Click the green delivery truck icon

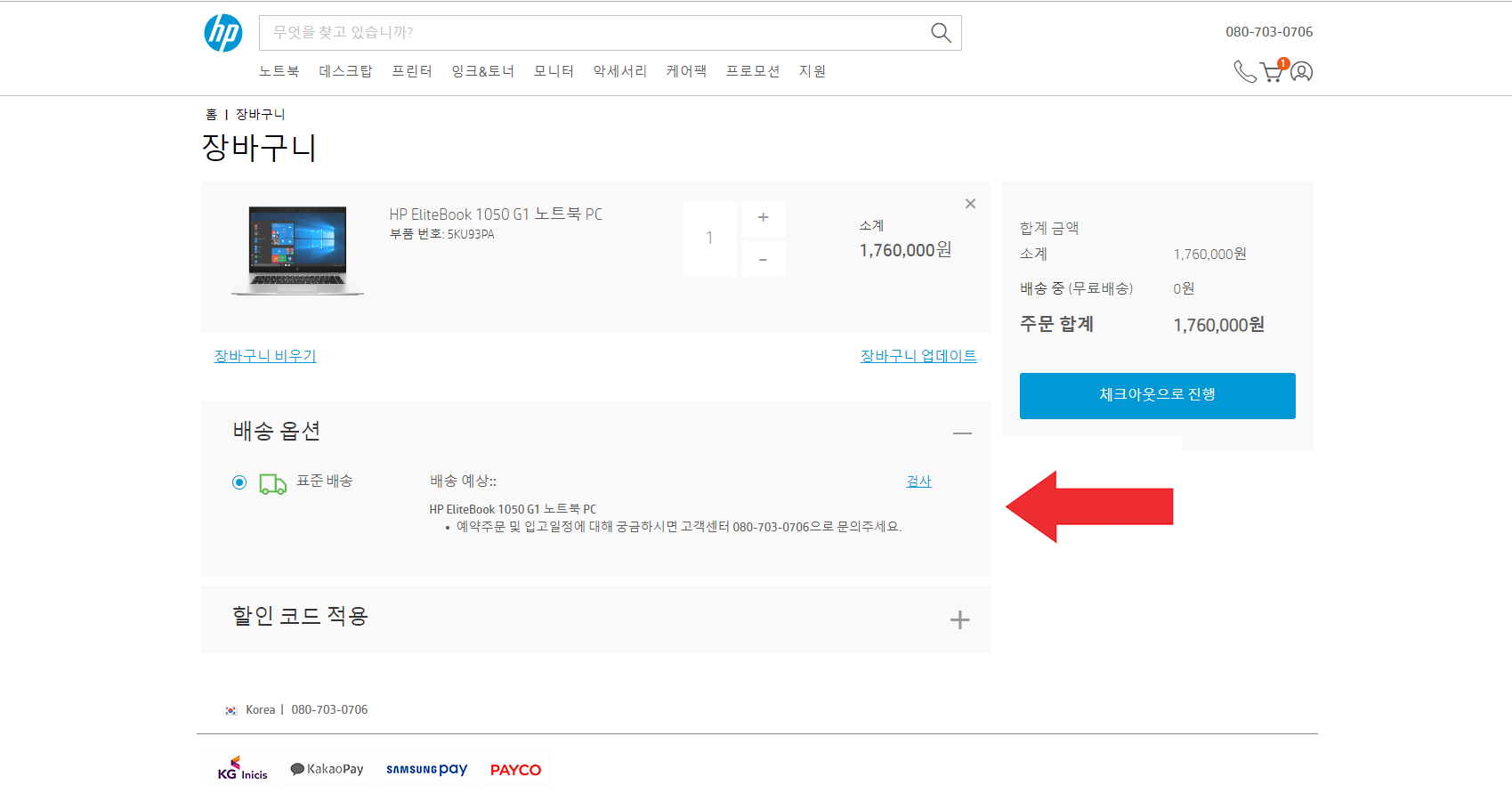tap(272, 483)
